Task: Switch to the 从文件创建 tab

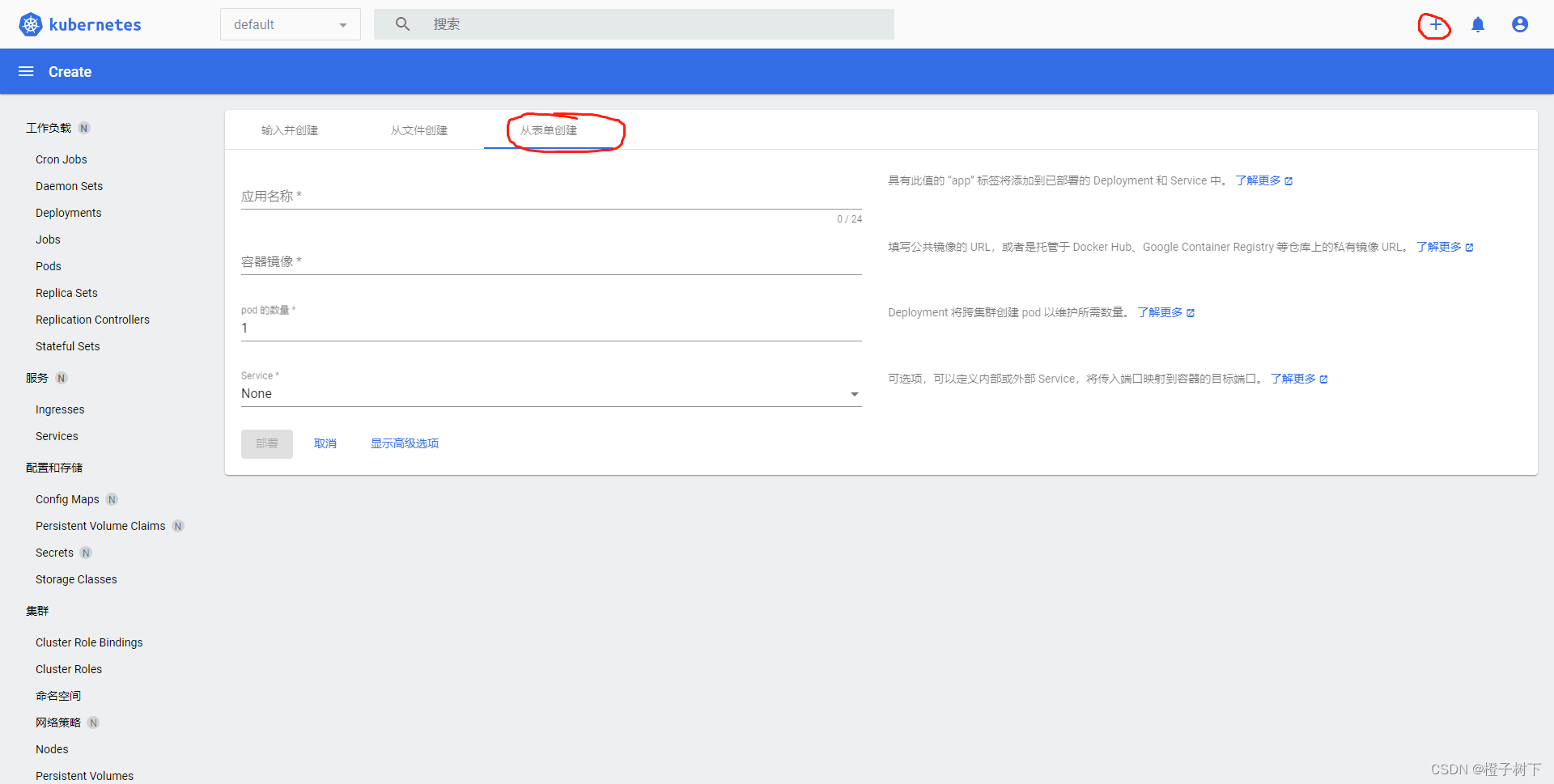Action: (418, 129)
